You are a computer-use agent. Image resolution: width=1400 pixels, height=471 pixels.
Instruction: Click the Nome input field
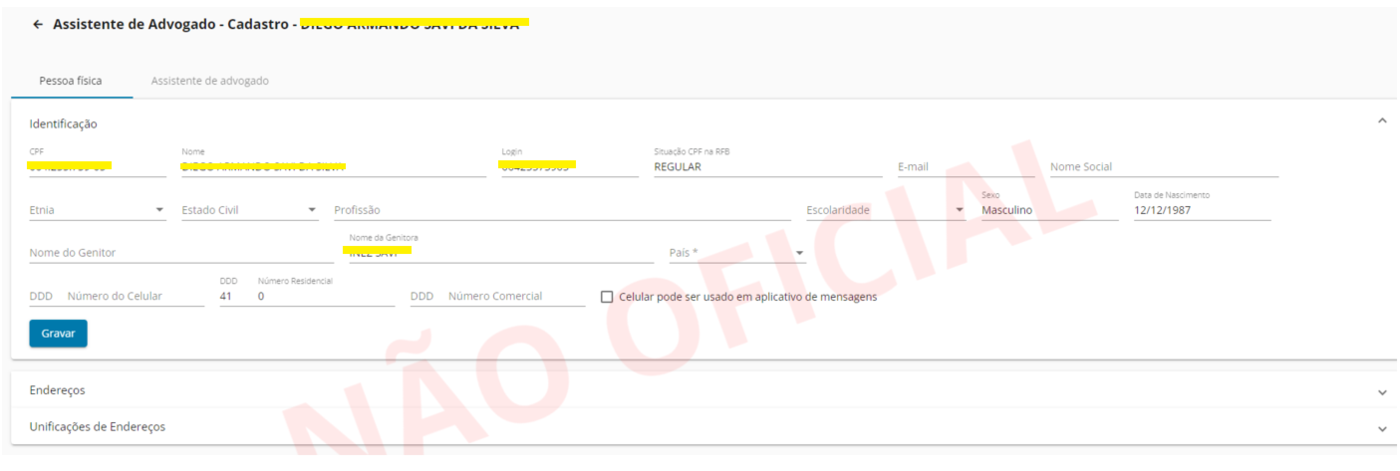pos(335,166)
